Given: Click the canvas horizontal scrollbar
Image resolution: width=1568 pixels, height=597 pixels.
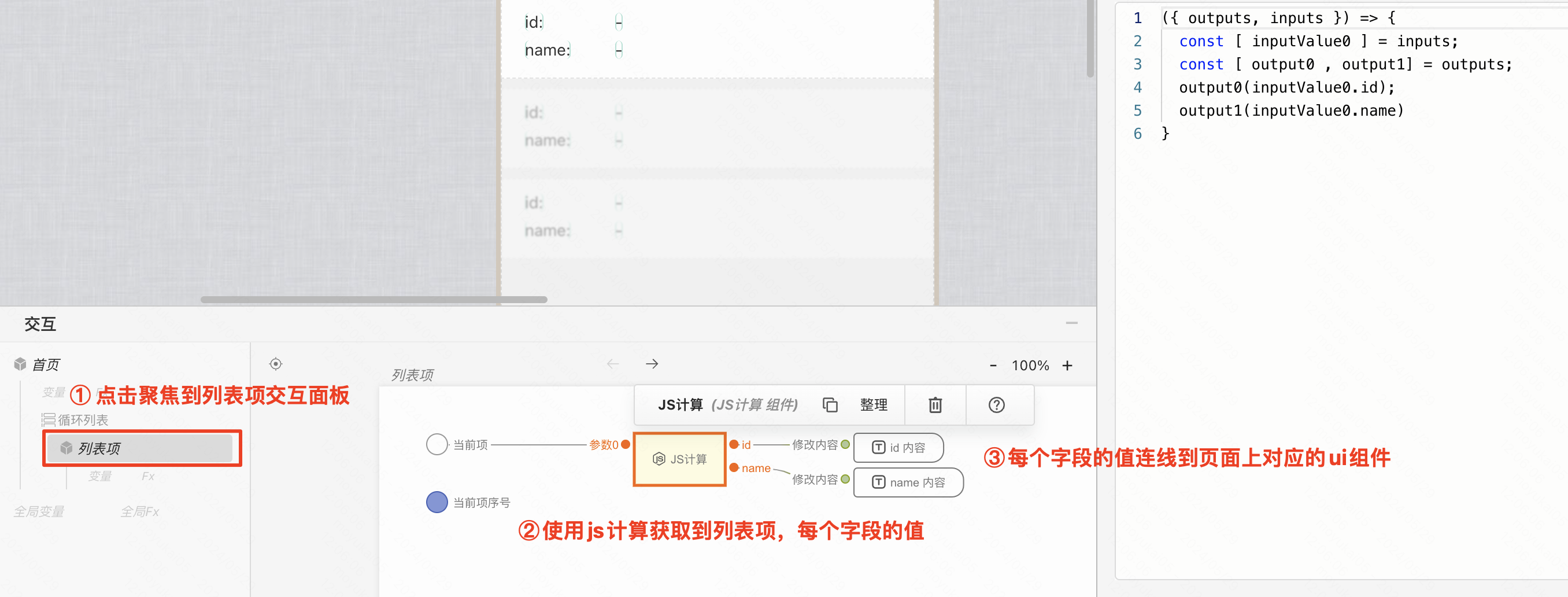Looking at the screenshot, I should click(x=373, y=299).
